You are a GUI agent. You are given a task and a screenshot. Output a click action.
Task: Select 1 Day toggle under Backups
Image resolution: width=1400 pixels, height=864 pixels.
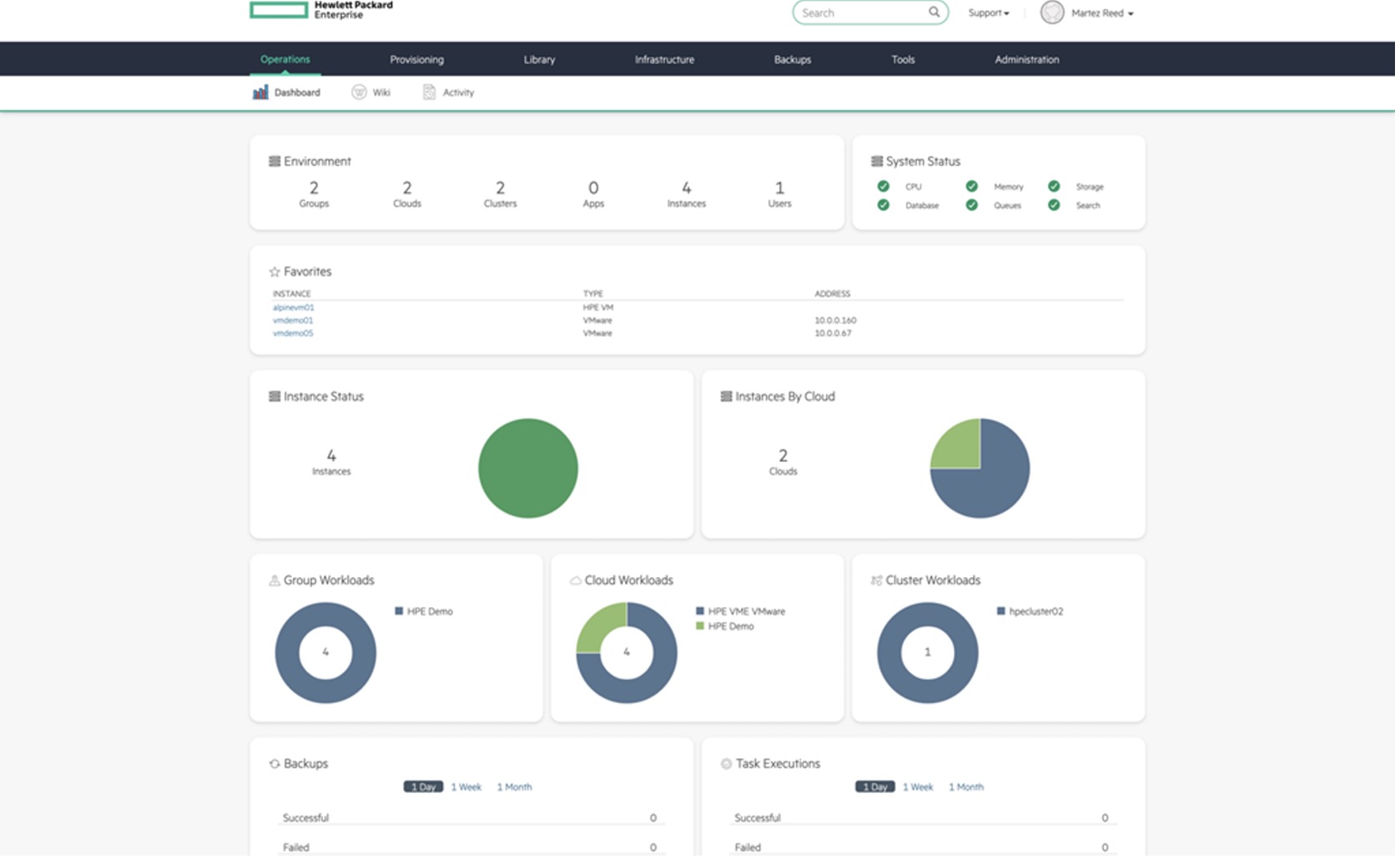pos(423,787)
